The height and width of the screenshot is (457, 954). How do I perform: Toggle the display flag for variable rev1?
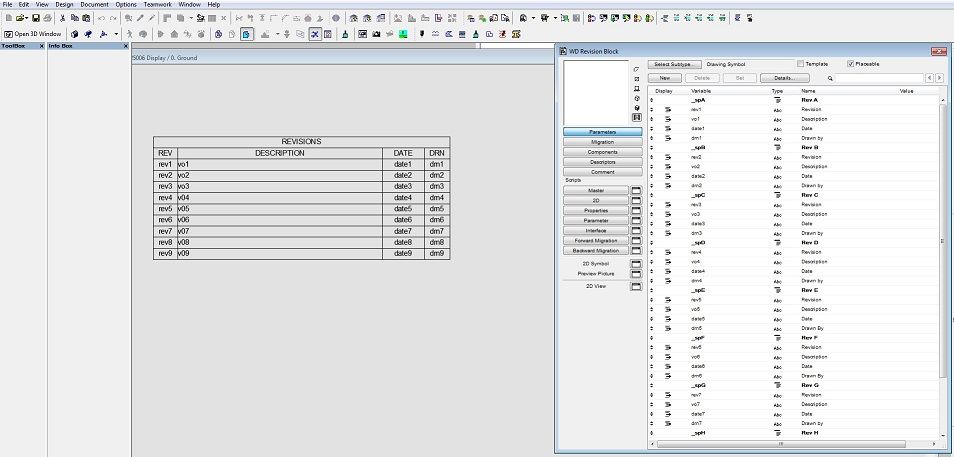coord(668,110)
